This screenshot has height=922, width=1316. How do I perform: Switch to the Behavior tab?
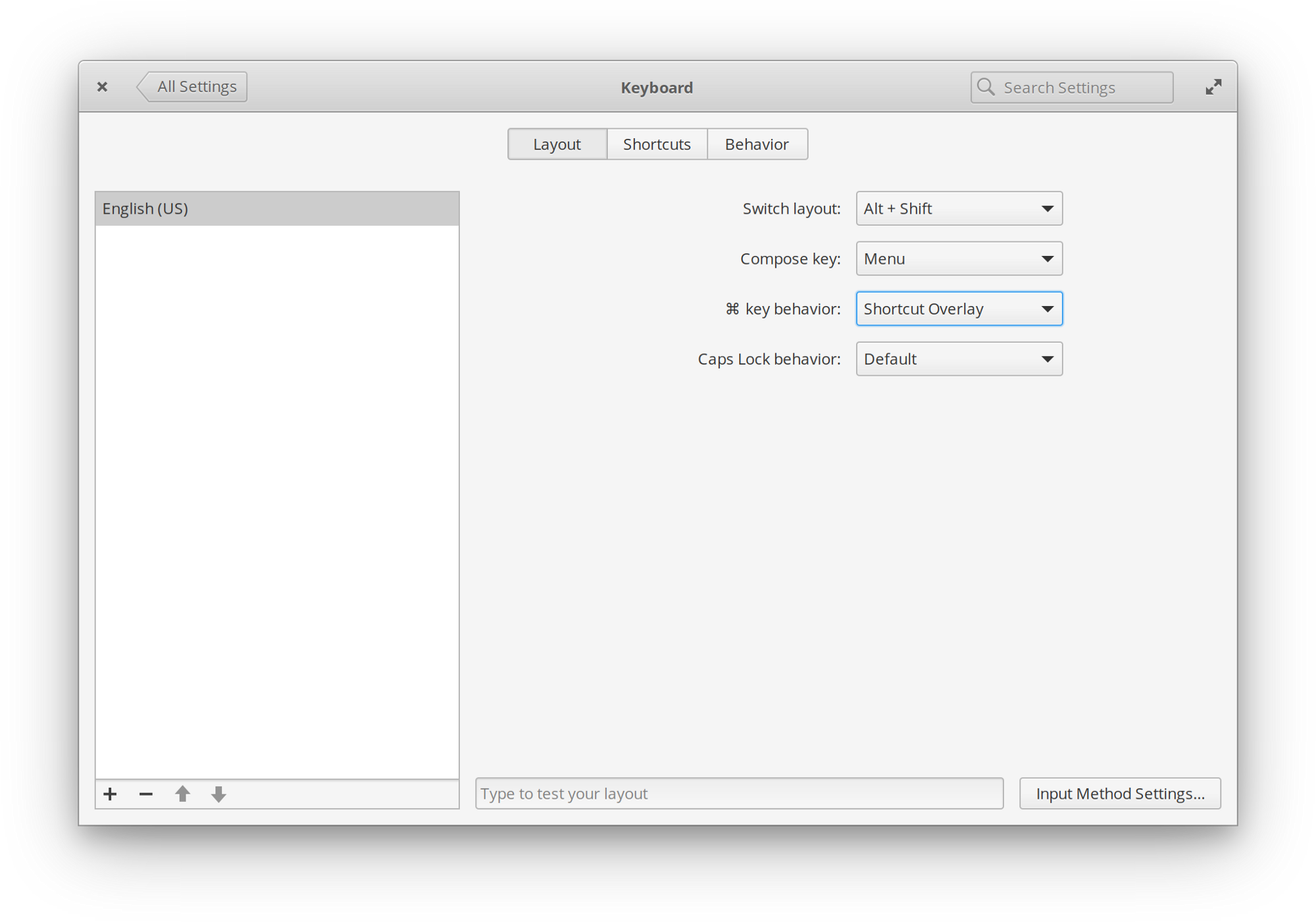pyautogui.click(x=757, y=143)
